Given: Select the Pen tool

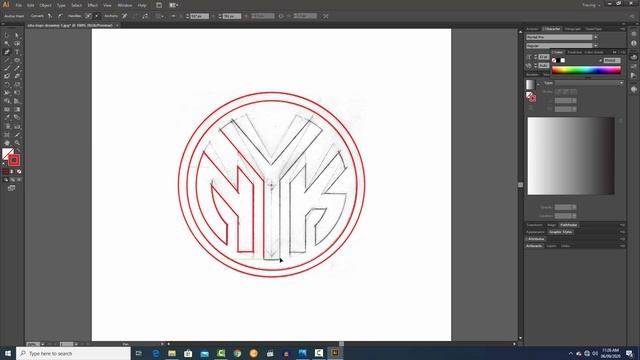Looking at the screenshot, I should [7, 52].
